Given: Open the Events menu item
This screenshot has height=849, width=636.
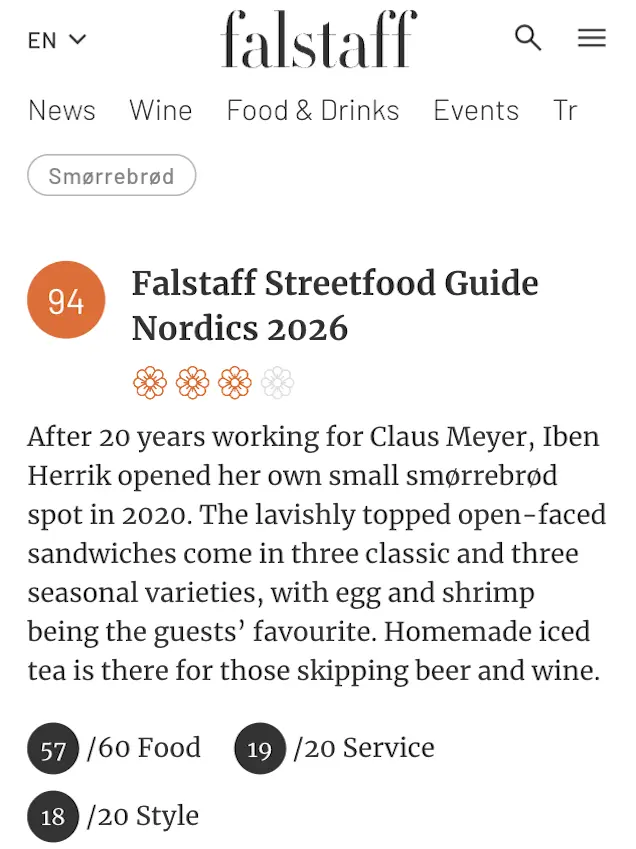Looking at the screenshot, I should tap(476, 110).
